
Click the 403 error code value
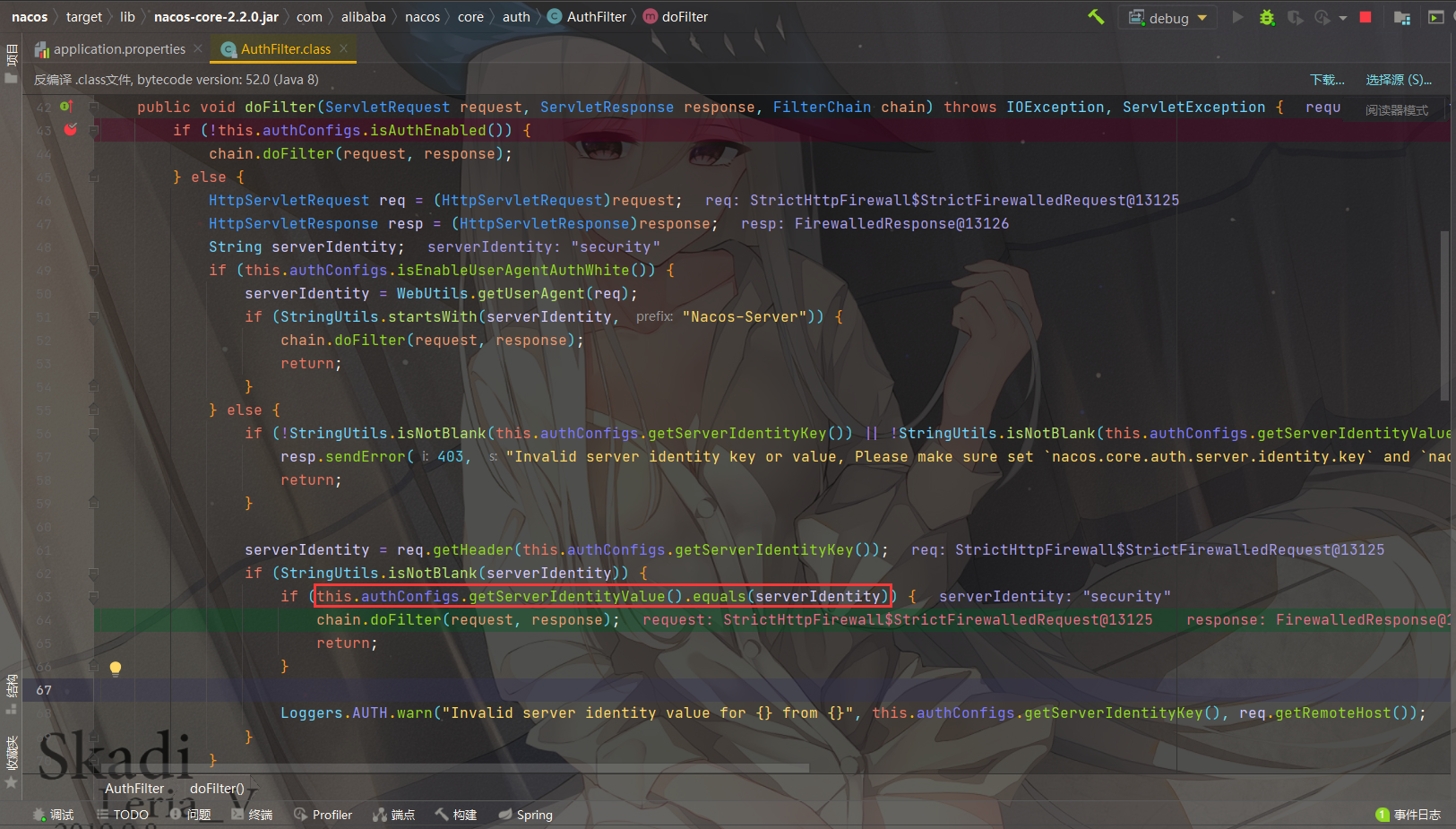[x=451, y=456]
